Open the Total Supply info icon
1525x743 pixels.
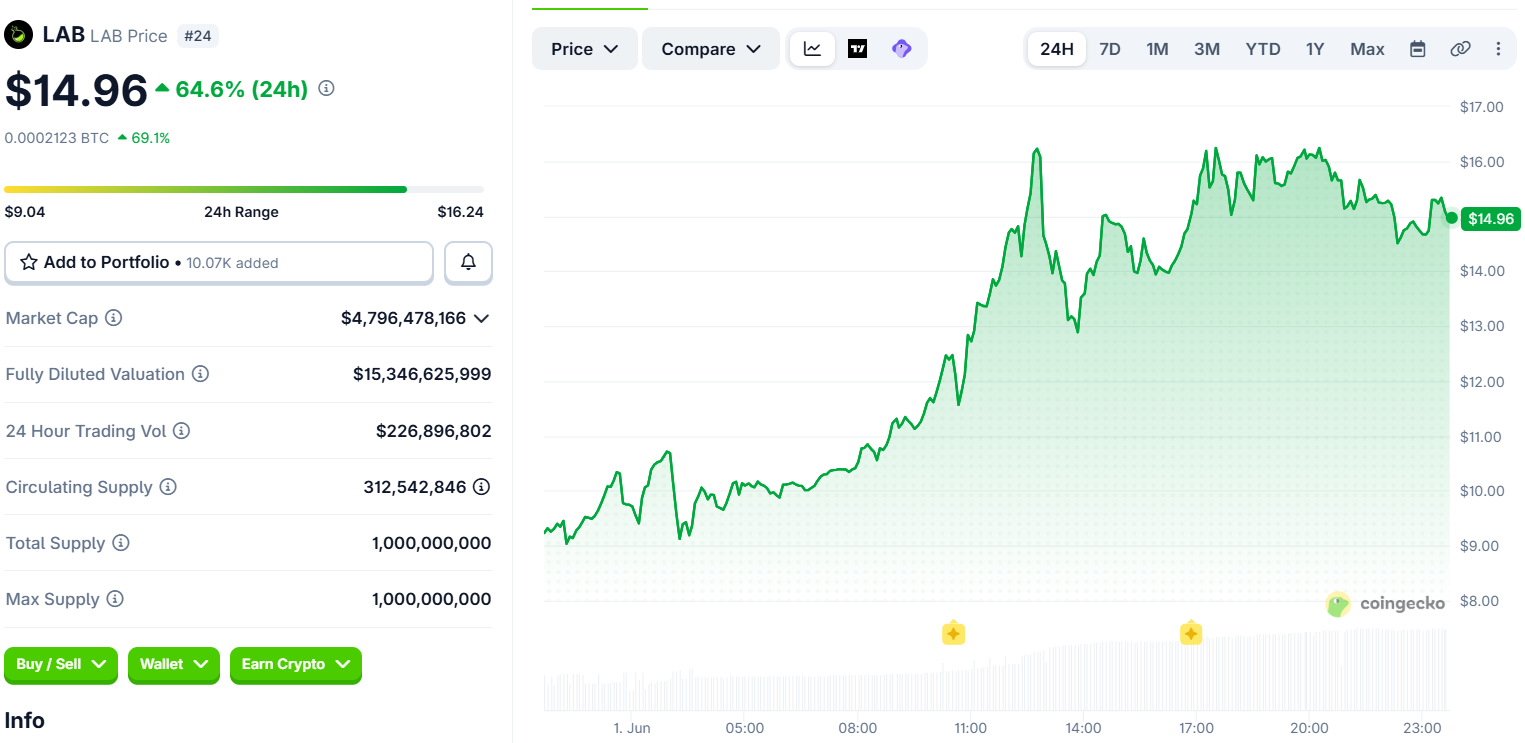(121, 543)
